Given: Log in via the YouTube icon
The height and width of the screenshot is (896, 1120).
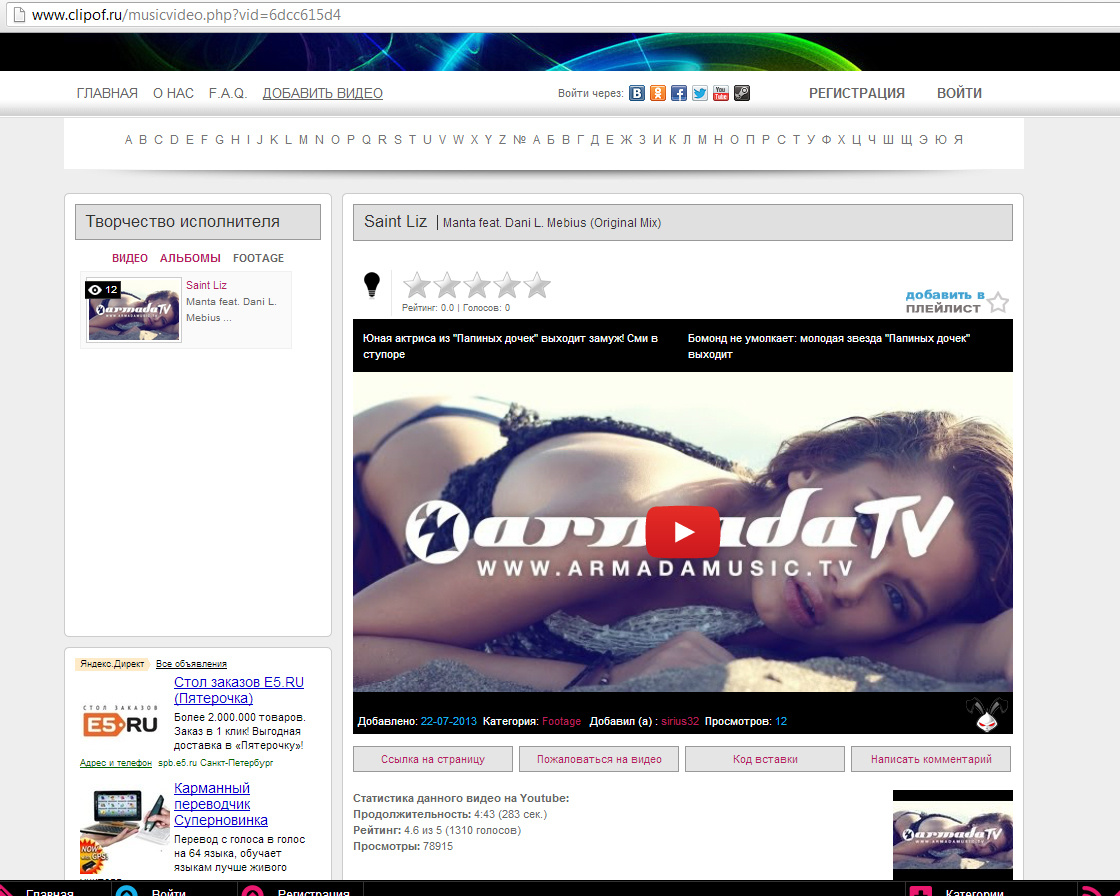Looking at the screenshot, I should click(721, 93).
